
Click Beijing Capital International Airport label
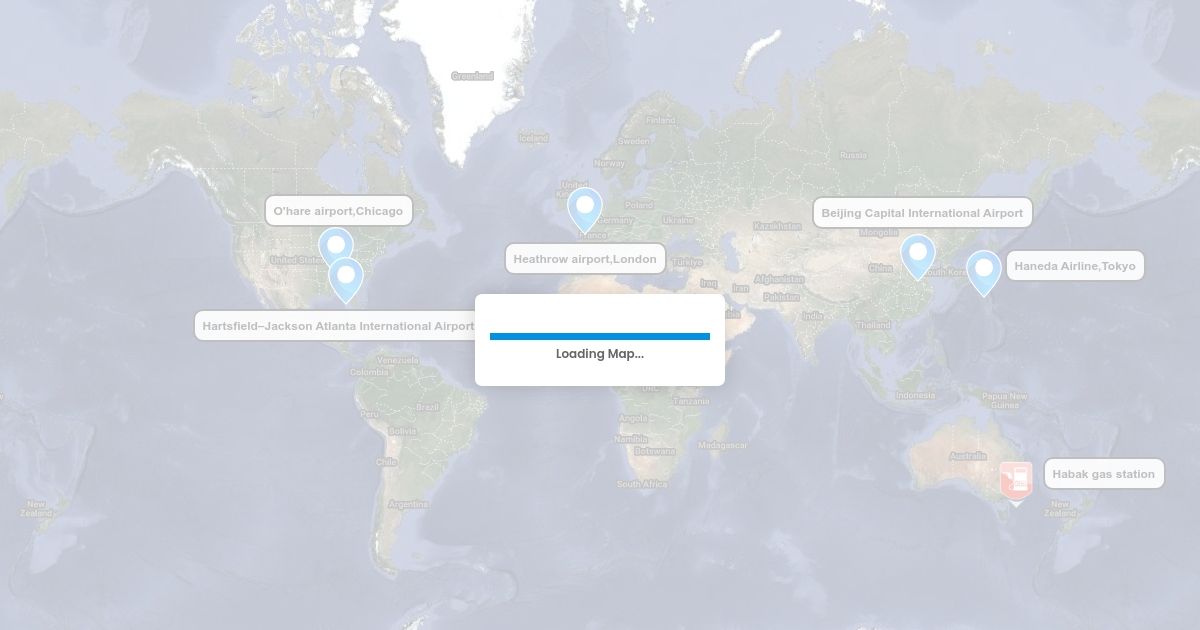(922, 213)
